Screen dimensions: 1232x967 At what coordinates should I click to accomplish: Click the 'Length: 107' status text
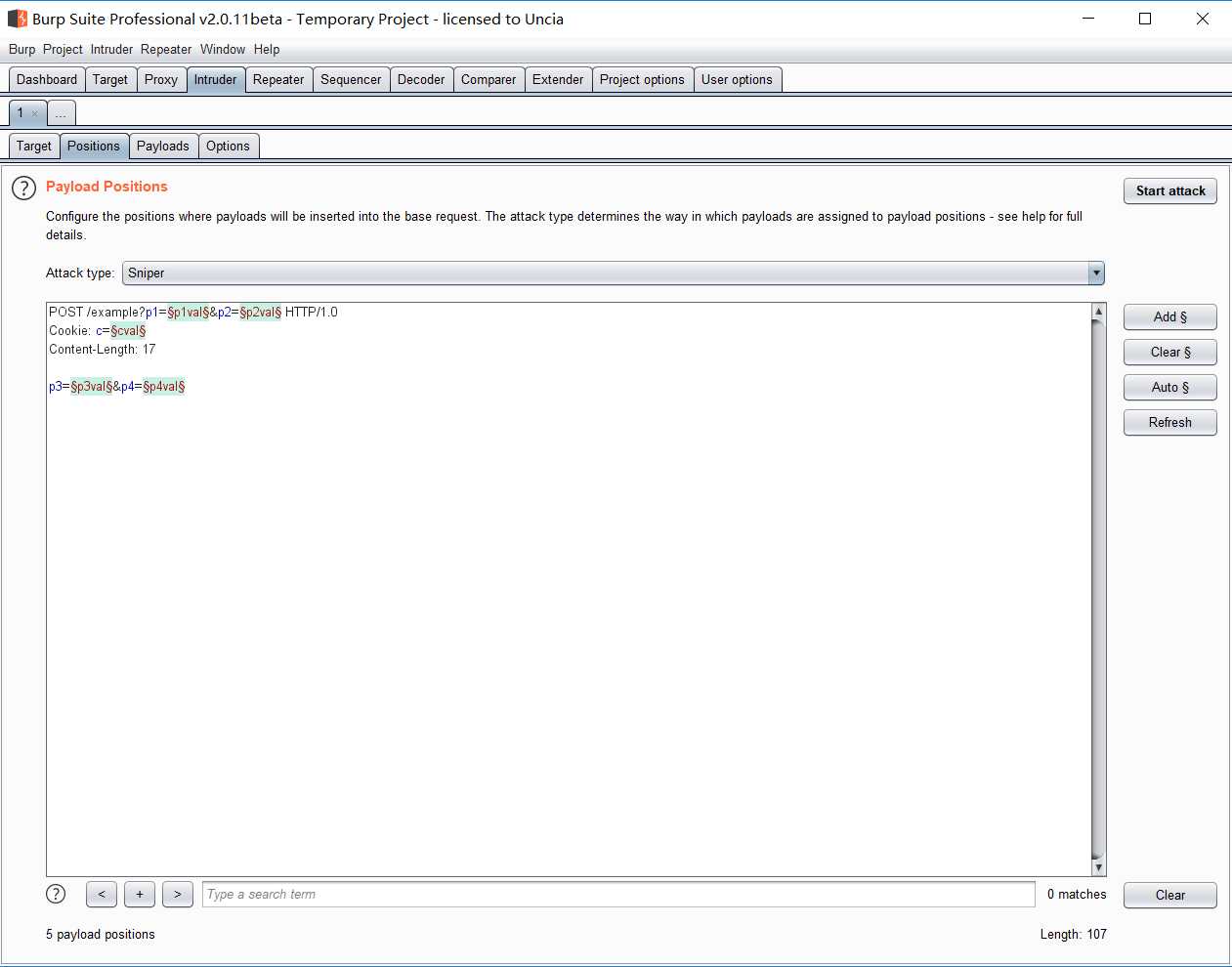tap(1073, 935)
